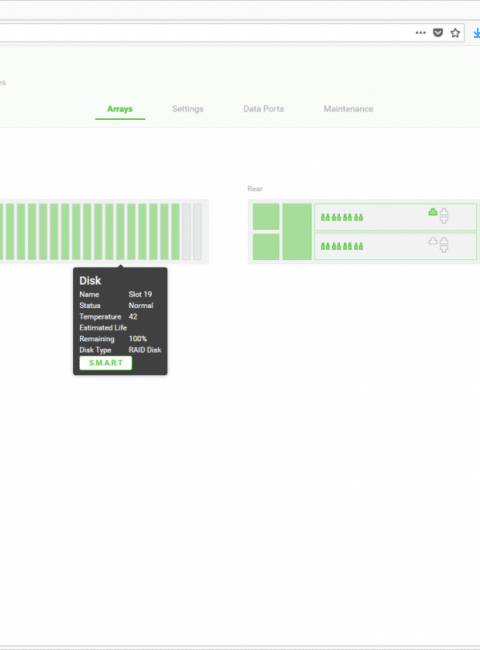Click the upper small green square rear module
480x650 pixels.
tap(266, 216)
